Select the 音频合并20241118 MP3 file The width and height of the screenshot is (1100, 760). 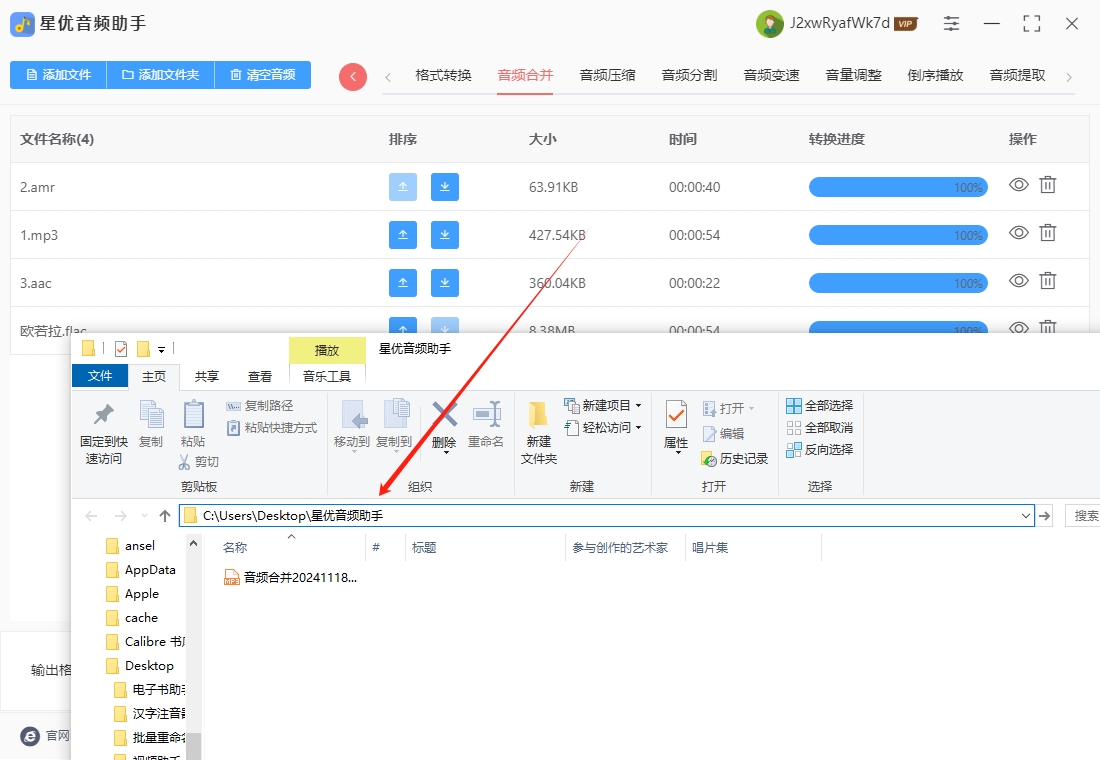click(290, 578)
